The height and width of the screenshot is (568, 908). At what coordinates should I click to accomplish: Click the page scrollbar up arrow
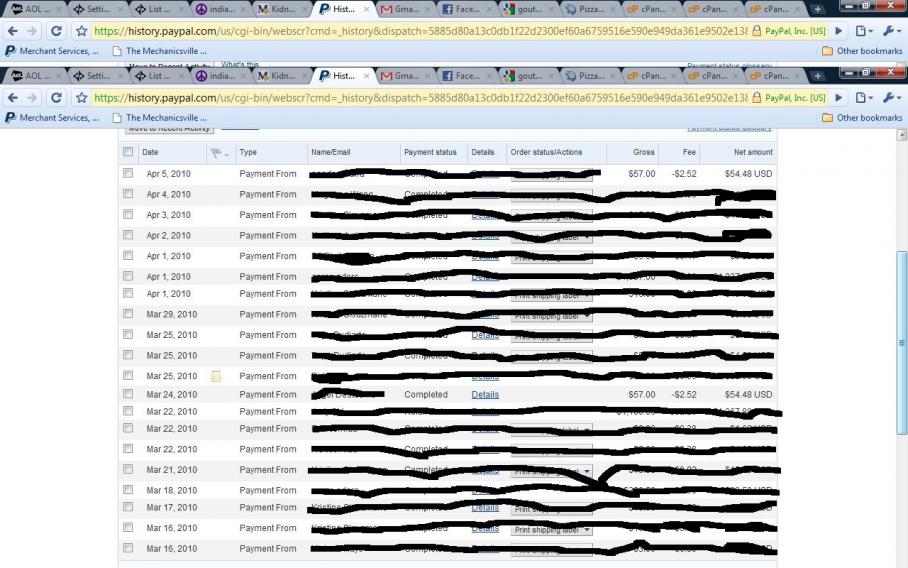pos(902,135)
